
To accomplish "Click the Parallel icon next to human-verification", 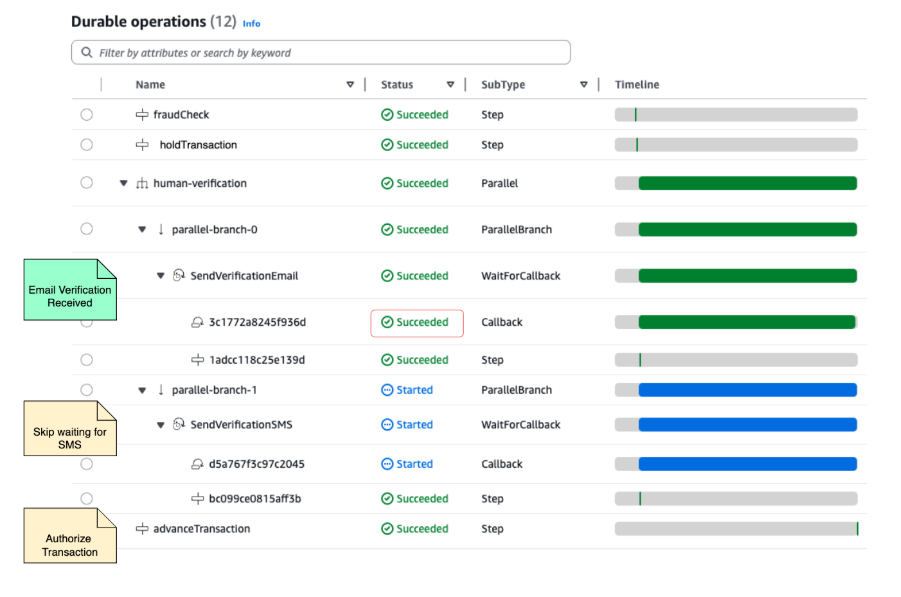I will pos(142,183).
